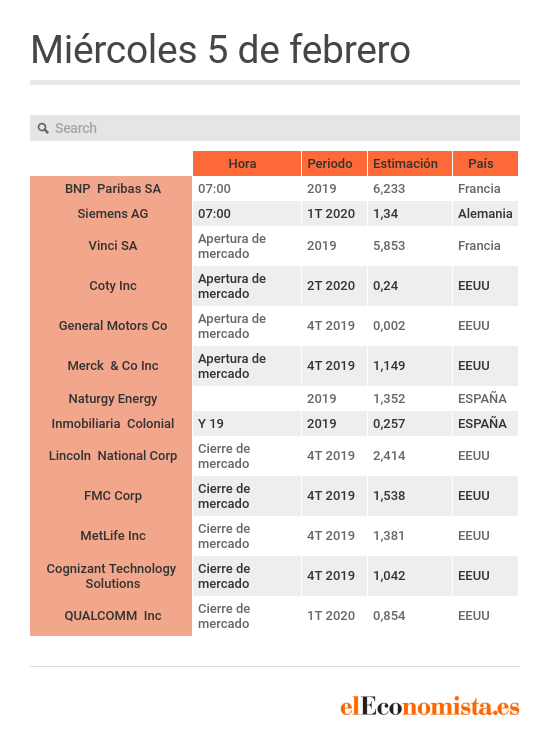The width and height of the screenshot is (550, 748).
Task: Select the QUALCOMM Inc row label
Action: pyautogui.click(x=111, y=616)
